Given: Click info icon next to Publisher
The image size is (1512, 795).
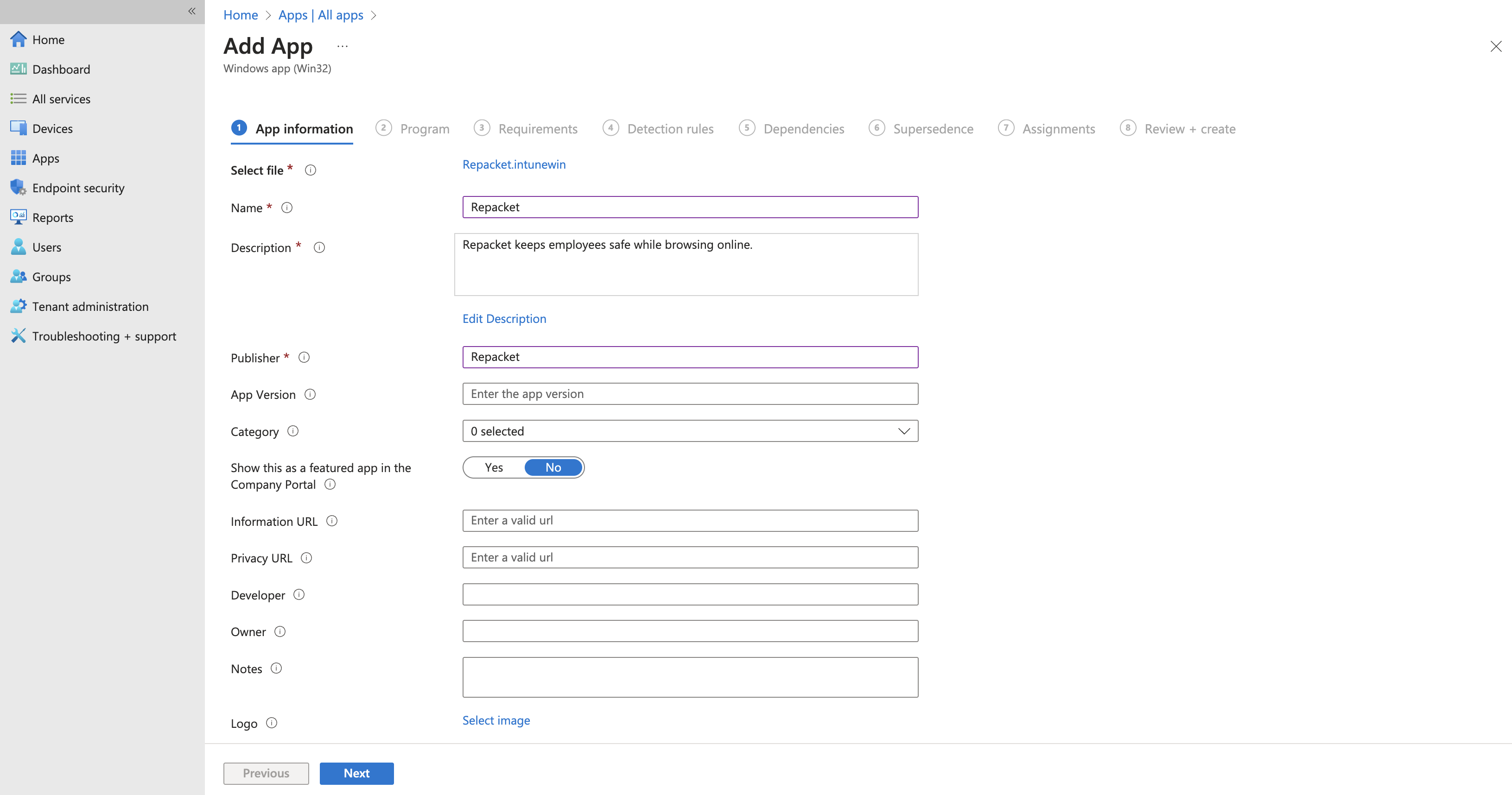Looking at the screenshot, I should pyautogui.click(x=304, y=357).
